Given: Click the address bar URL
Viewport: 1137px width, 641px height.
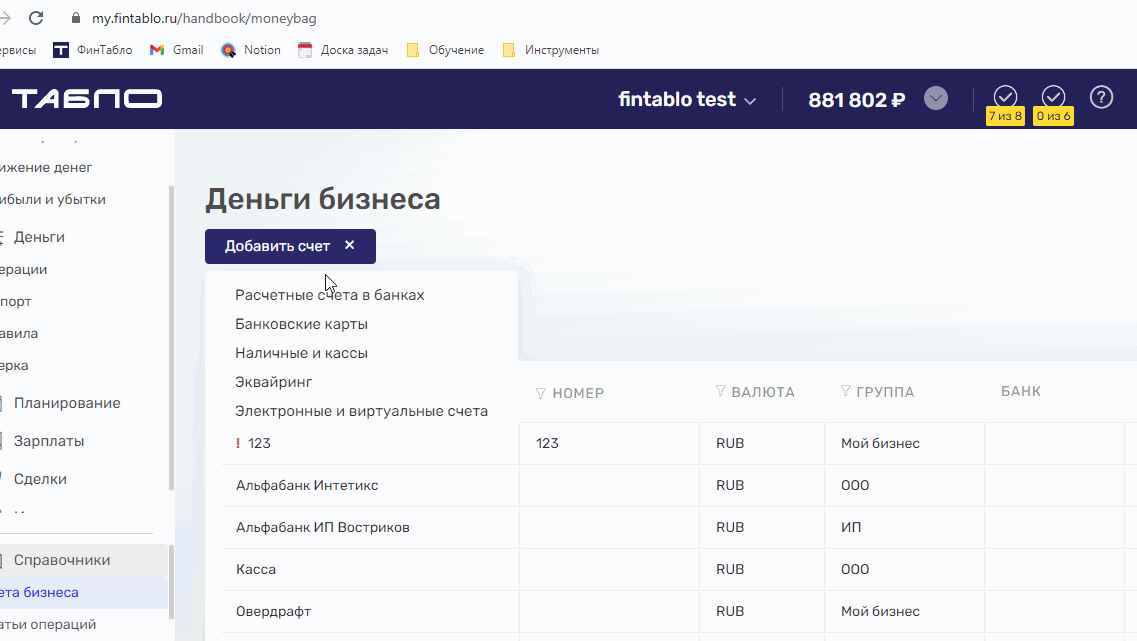Looking at the screenshot, I should coord(204,18).
